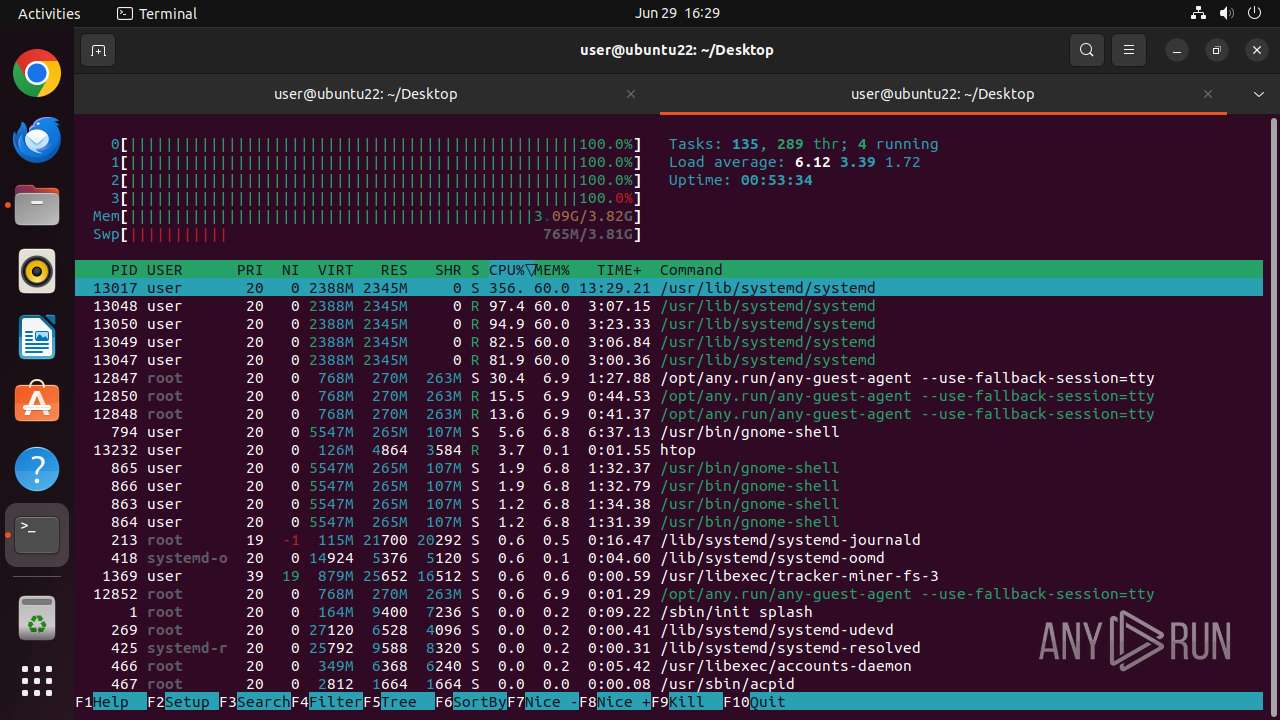Open the power menu icon
This screenshot has width=1280, height=720.
(1255, 14)
